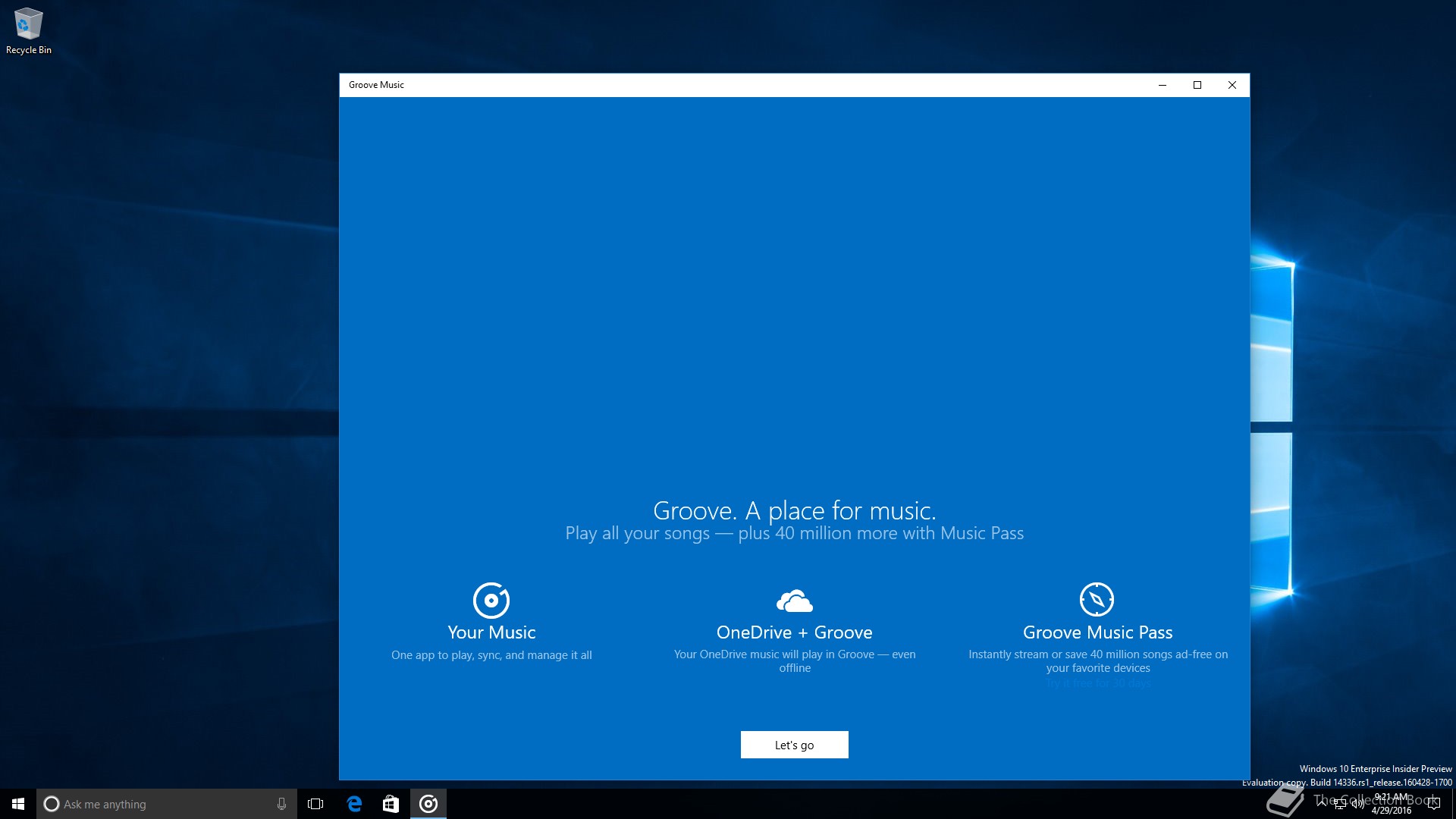
Task: Click the taskbar clock showing 9:21 AM
Action: click(1392, 804)
